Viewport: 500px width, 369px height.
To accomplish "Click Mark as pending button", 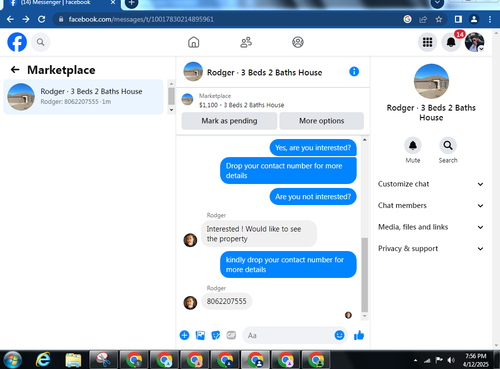I will tap(229, 121).
